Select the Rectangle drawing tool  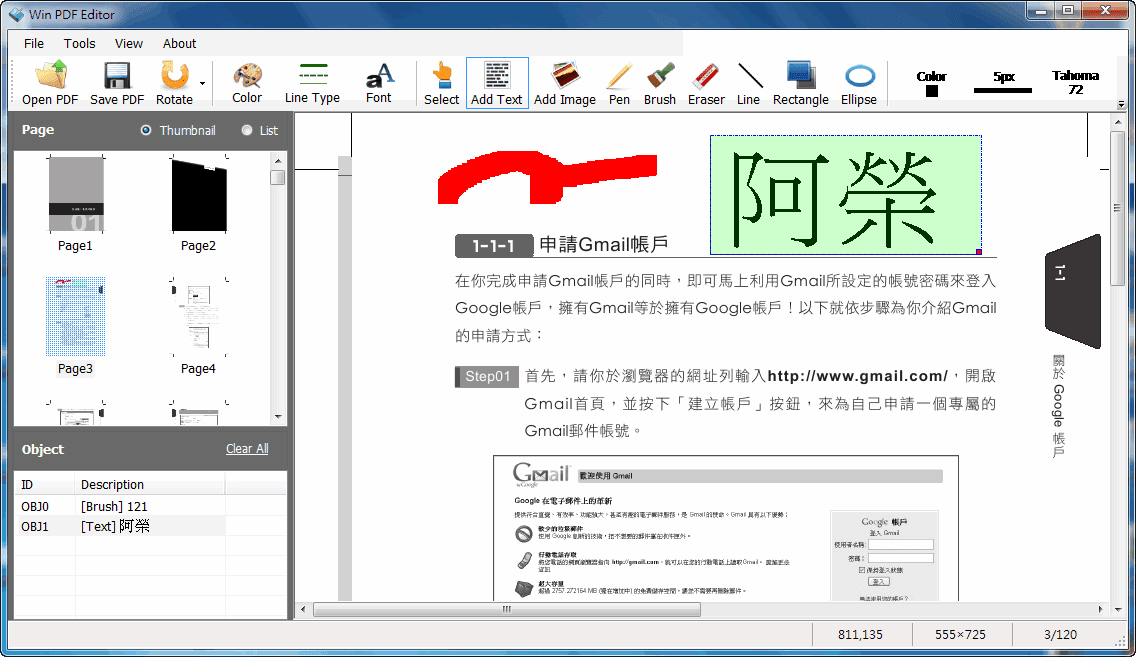tap(800, 83)
